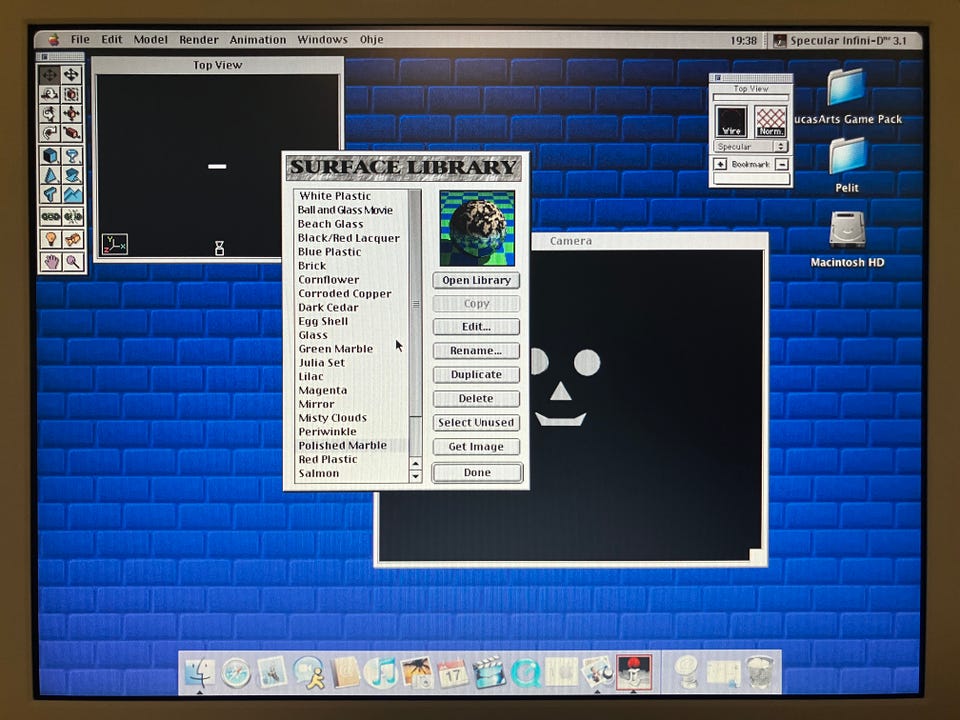Select the magnifying glass zoom tool
This screenshot has width=960, height=720.
click(72, 261)
